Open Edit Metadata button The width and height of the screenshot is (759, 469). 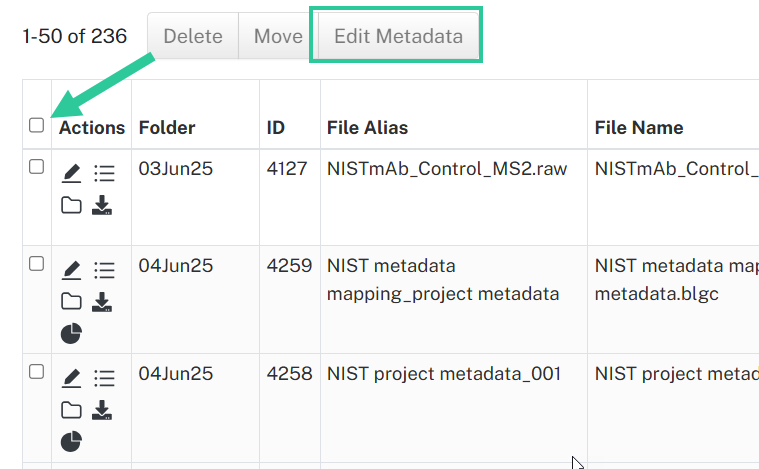pos(398,36)
